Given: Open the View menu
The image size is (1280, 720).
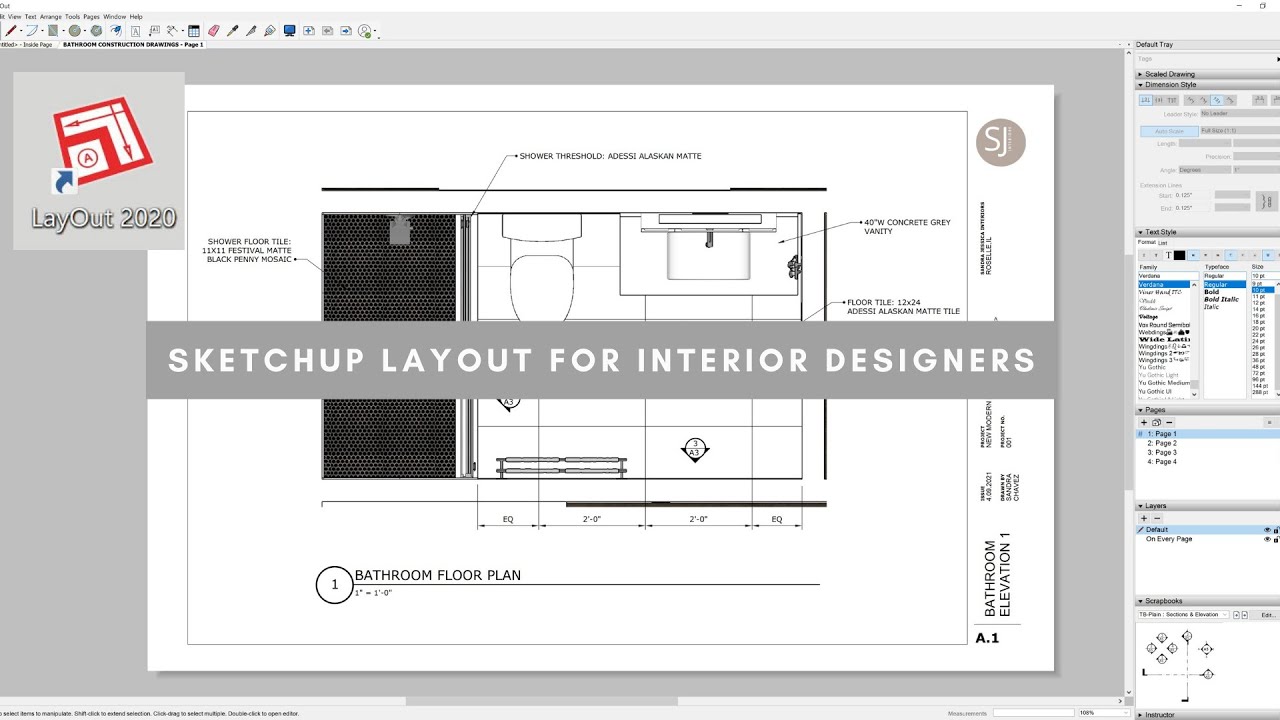Looking at the screenshot, I should coord(14,17).
